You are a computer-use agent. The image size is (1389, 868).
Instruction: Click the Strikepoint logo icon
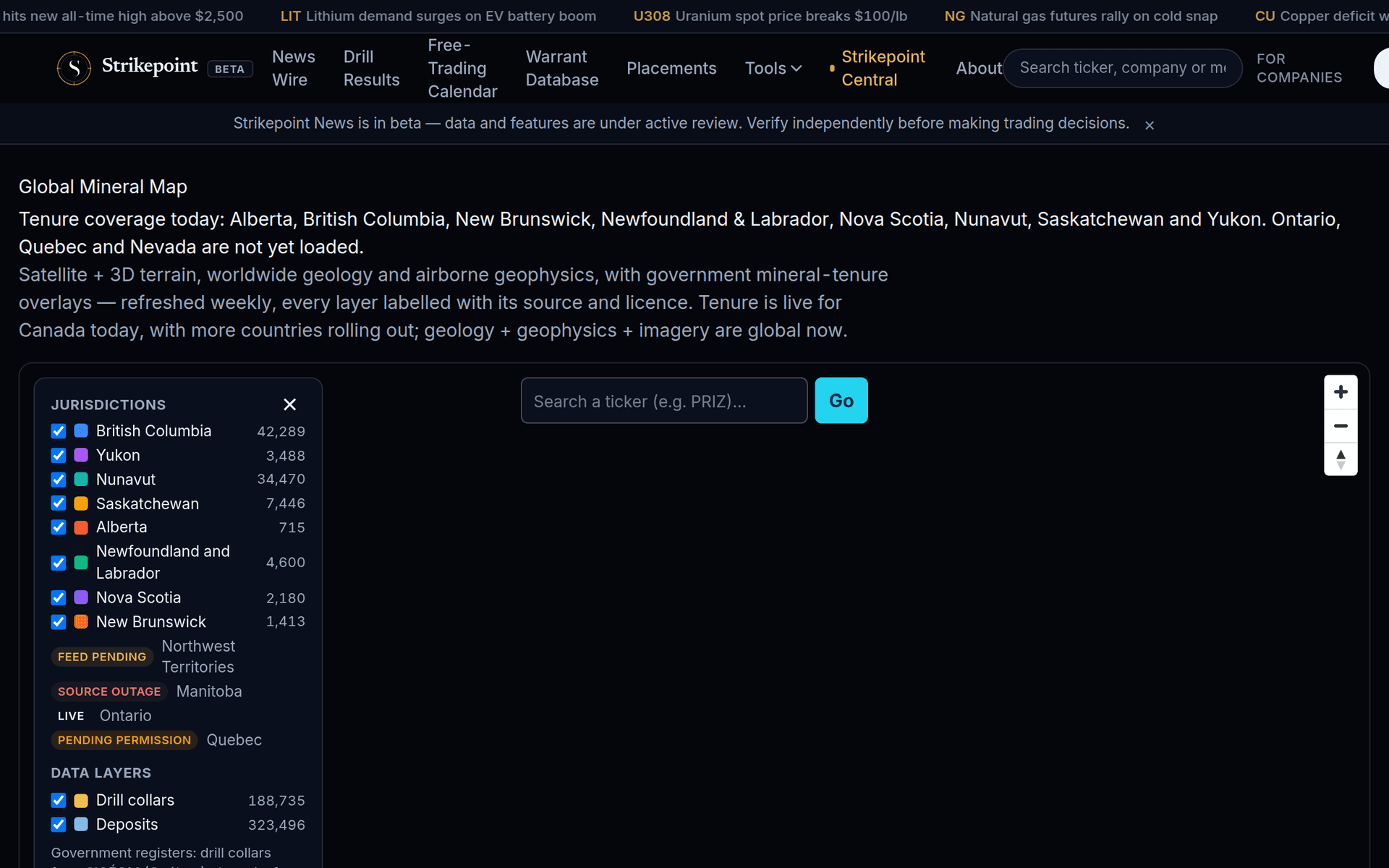pyautogui.click(x=74, y=68)
